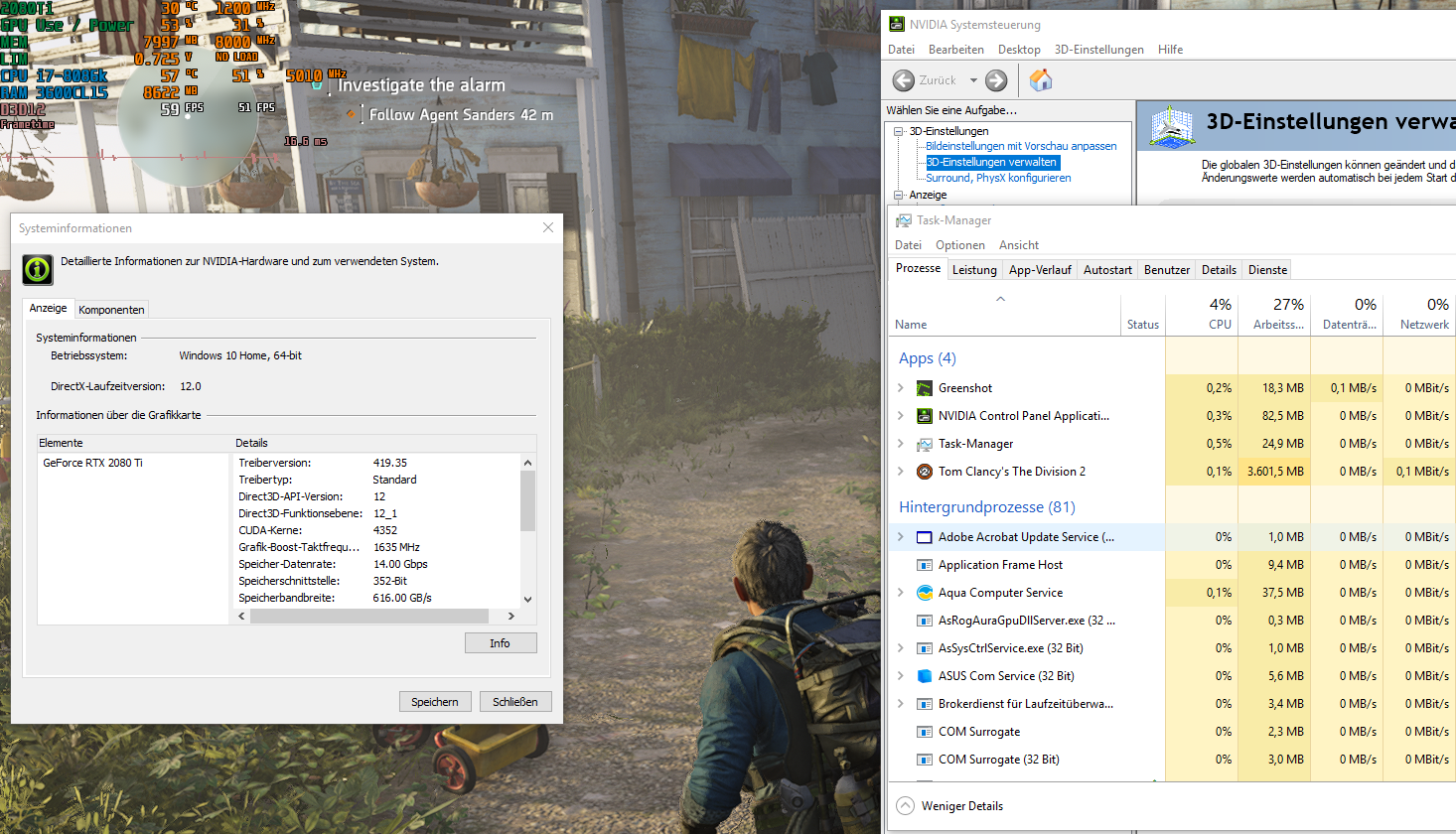Image resolution: width=1456 pixels, height=834 pixels.
Task: Click the Brokerdienst für Laufzeitüberwachung icon
Action: [924, 704]
